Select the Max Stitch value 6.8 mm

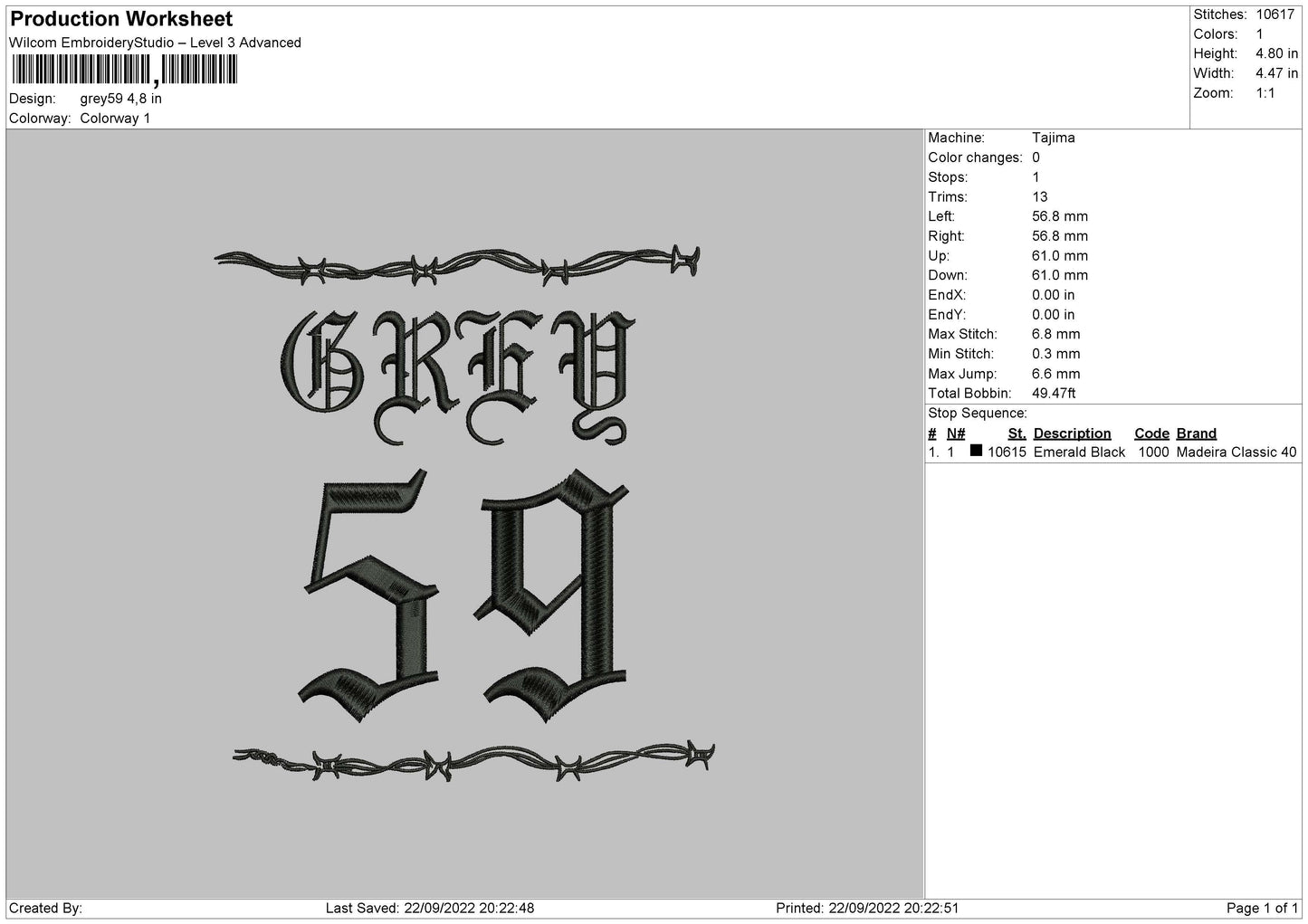[1056, 335]
